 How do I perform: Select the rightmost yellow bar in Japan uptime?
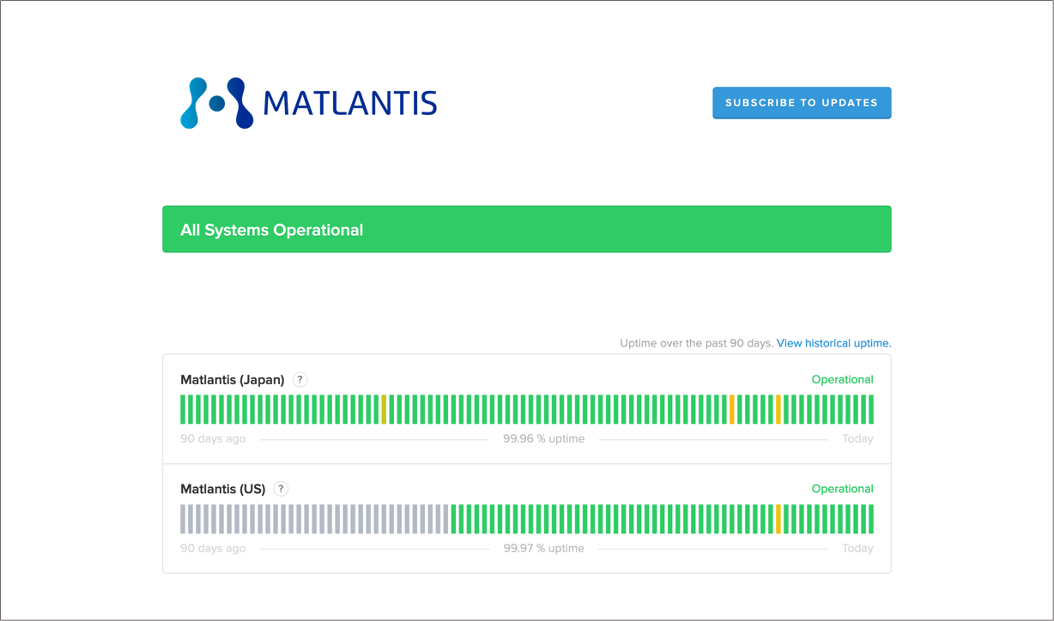tap(778, 409)
